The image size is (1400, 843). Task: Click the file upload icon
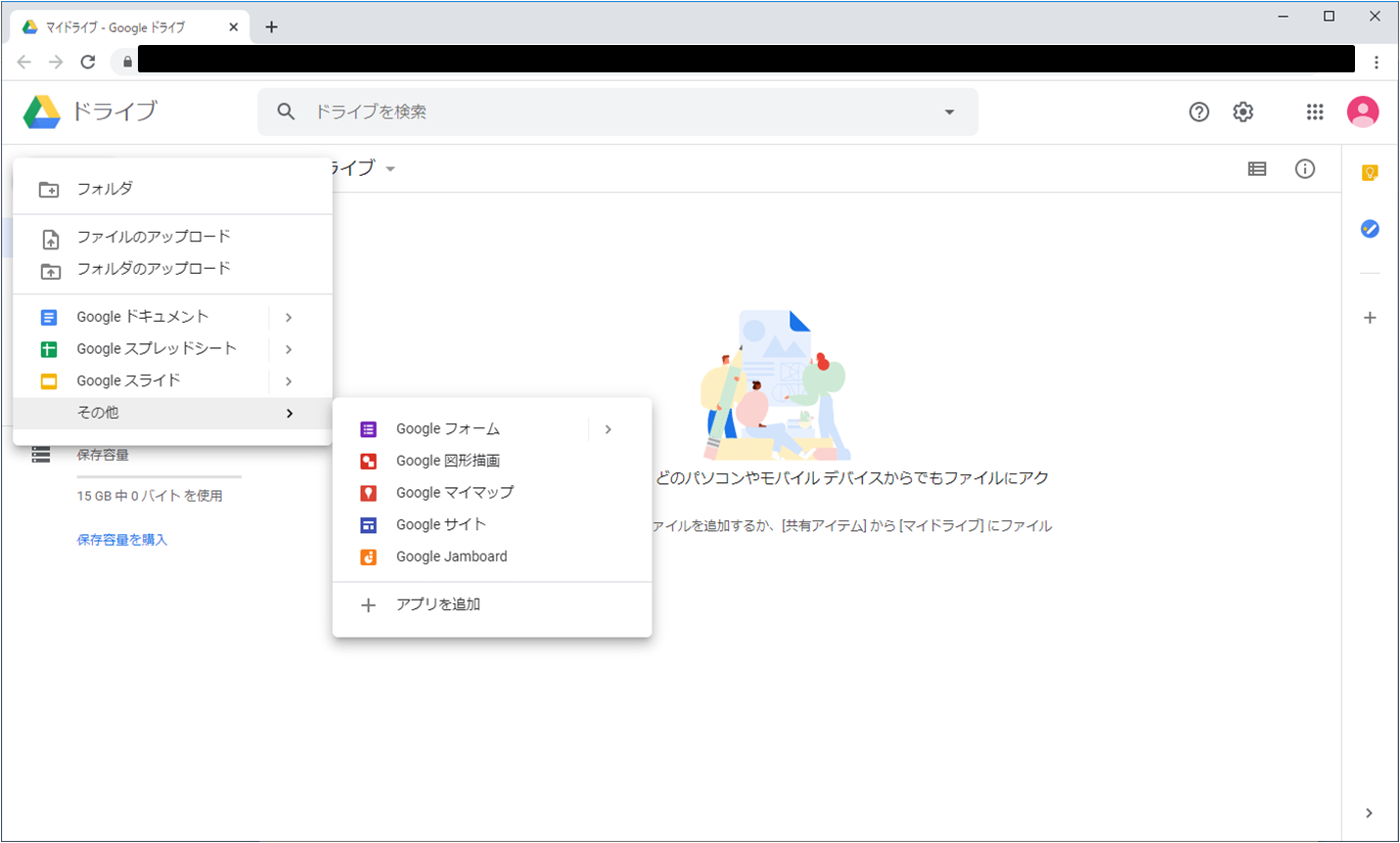click(x=51, y=239)
